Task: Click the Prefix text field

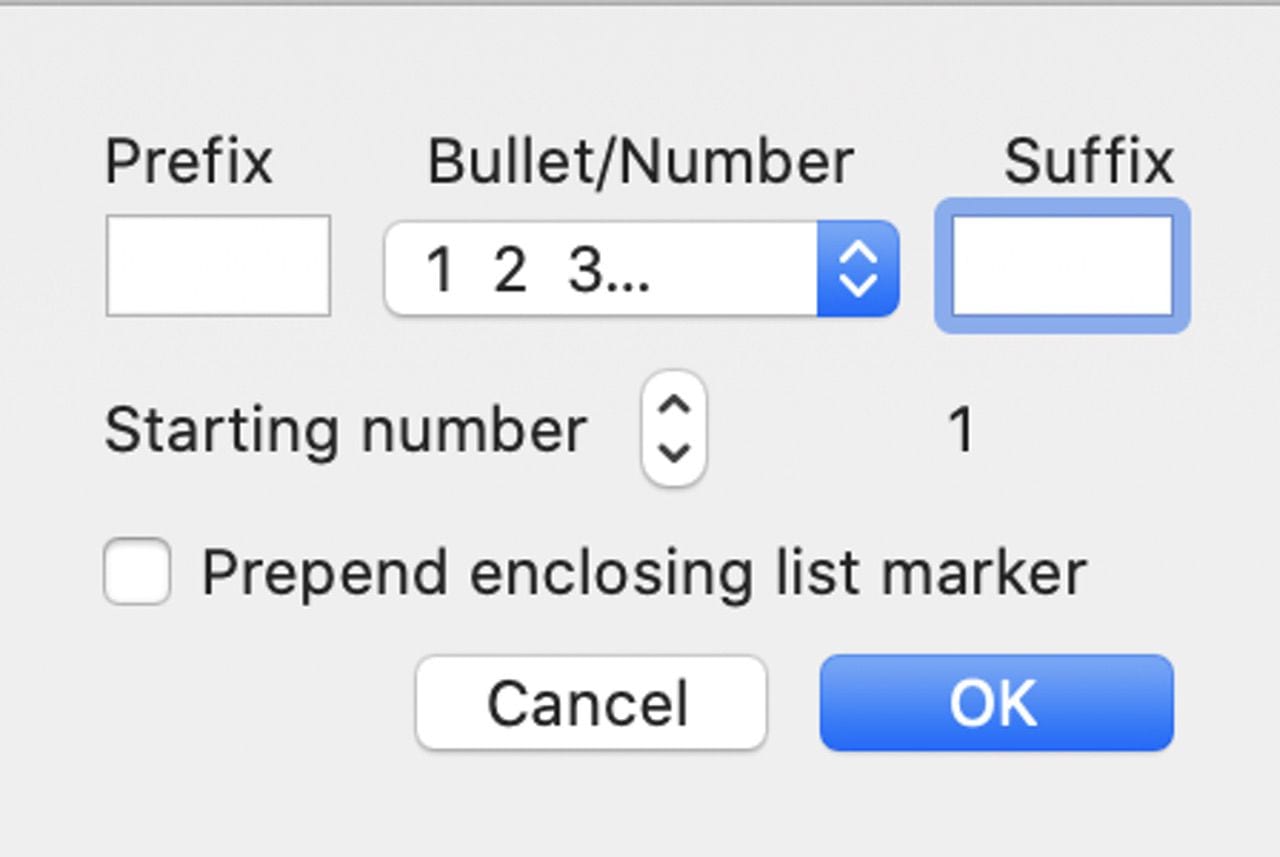Action: [218, 266]
